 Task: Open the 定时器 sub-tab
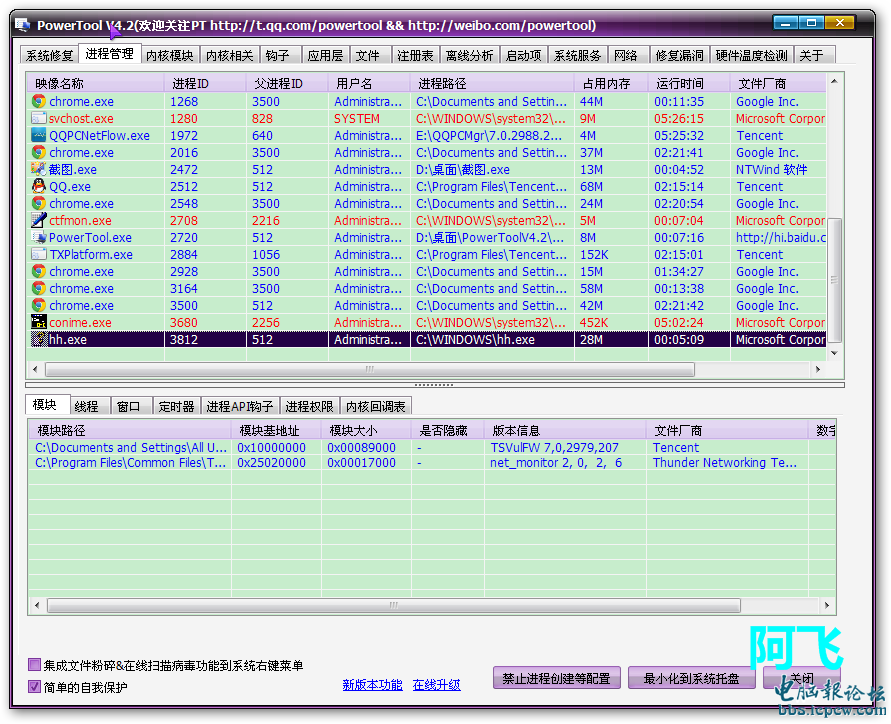(176, 406)
